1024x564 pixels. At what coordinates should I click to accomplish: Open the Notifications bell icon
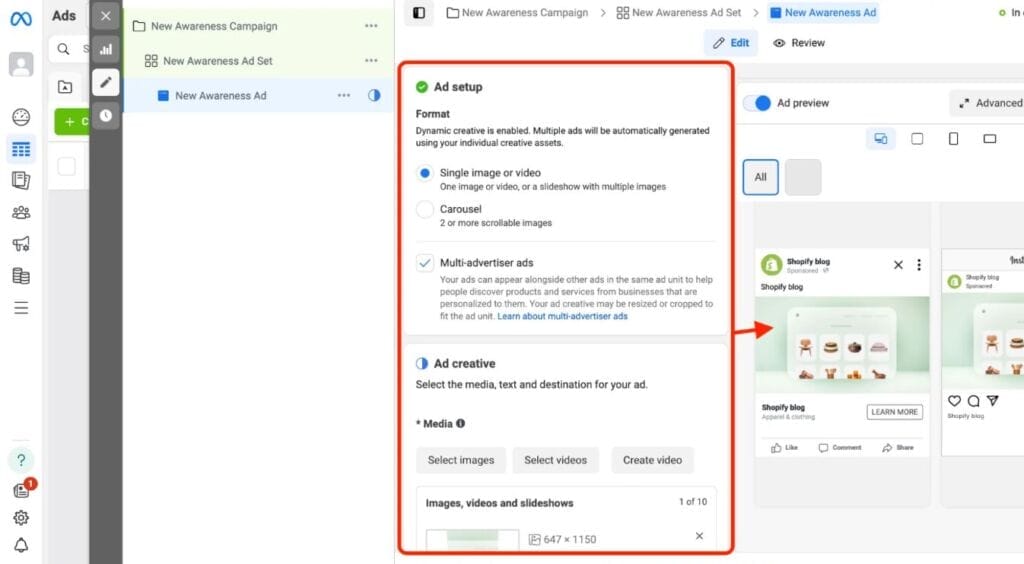click(21, 545)
